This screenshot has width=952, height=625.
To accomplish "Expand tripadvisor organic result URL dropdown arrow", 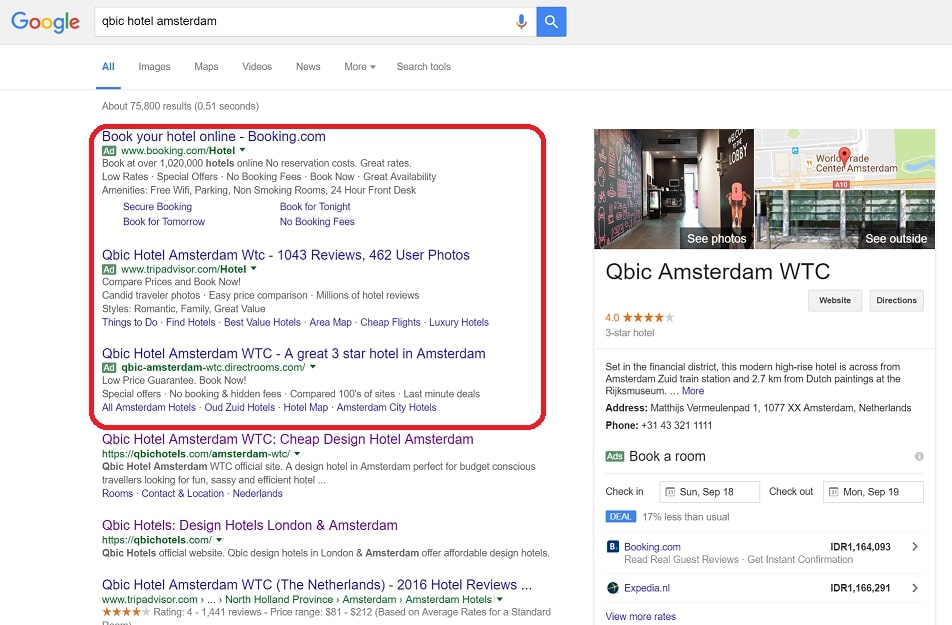I will (500, 599).
